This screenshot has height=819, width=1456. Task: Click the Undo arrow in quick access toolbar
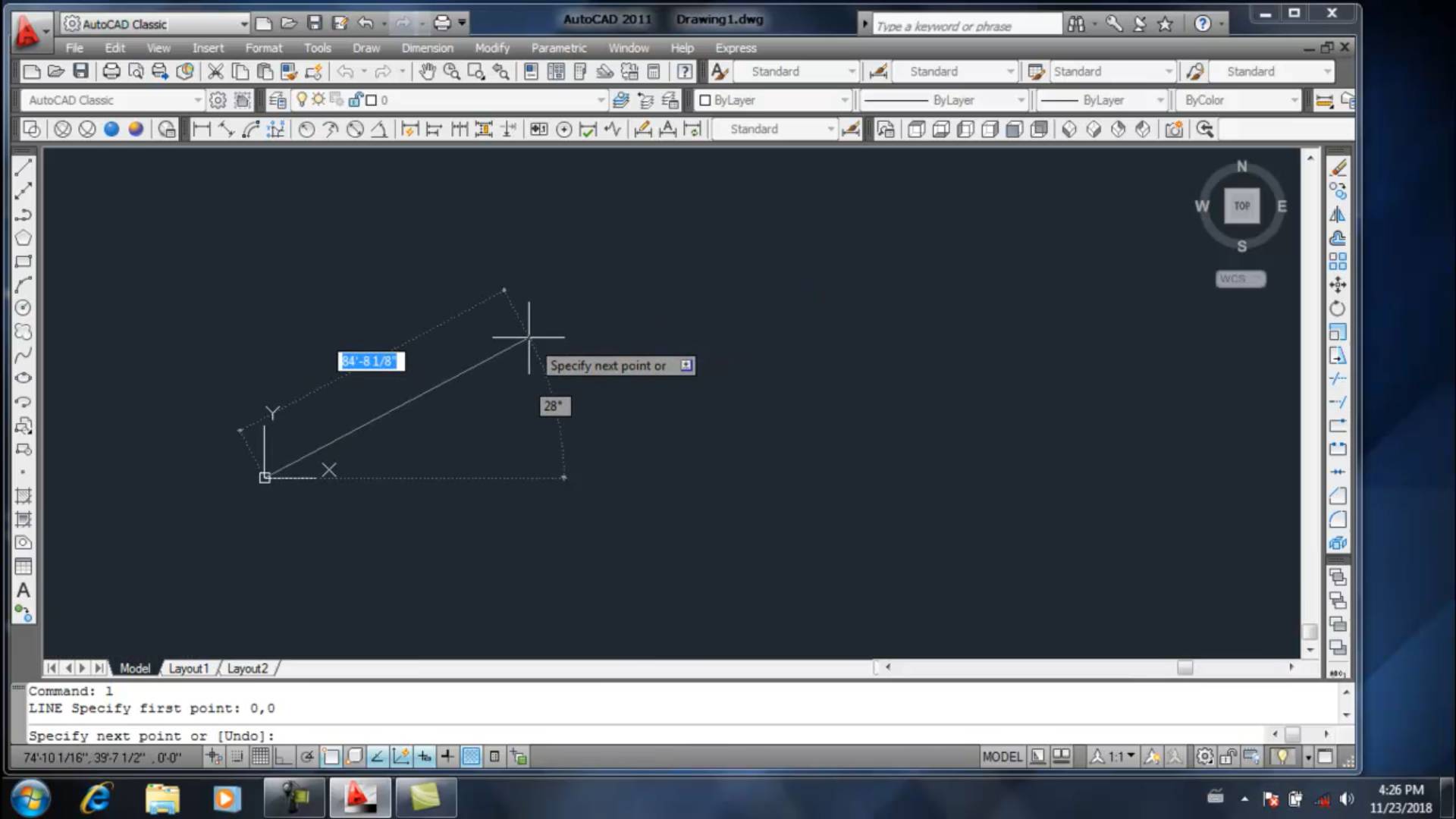click(366, 23)
